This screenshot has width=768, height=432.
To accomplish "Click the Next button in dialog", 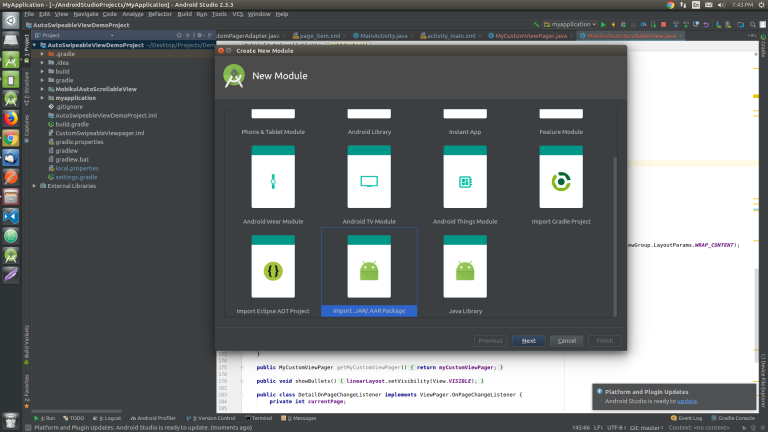I will [529, 340].
